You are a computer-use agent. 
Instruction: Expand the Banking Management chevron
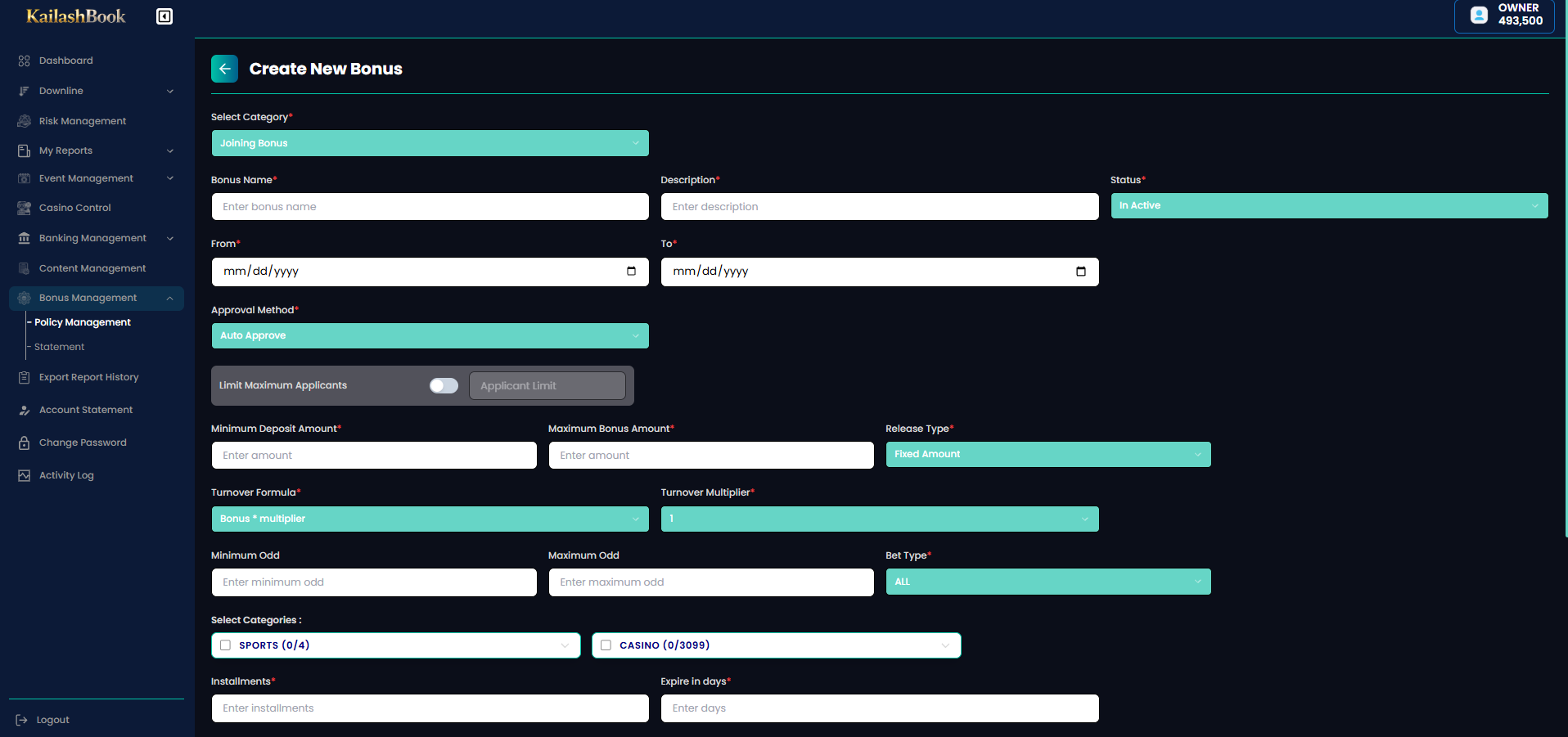click(x=170, y=238)
